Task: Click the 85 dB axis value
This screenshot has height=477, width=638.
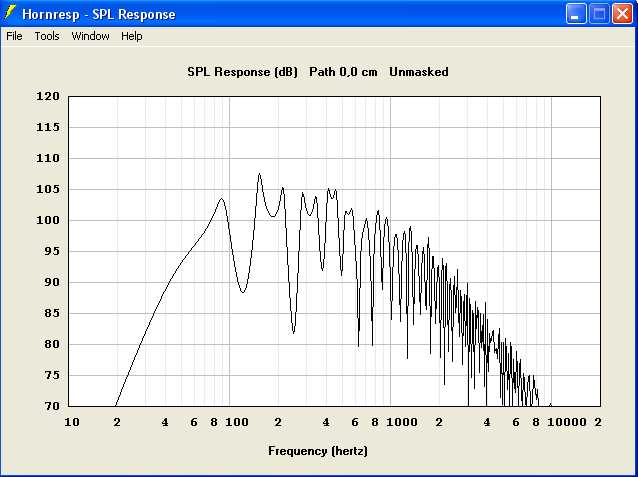Action: pos(52,313)
